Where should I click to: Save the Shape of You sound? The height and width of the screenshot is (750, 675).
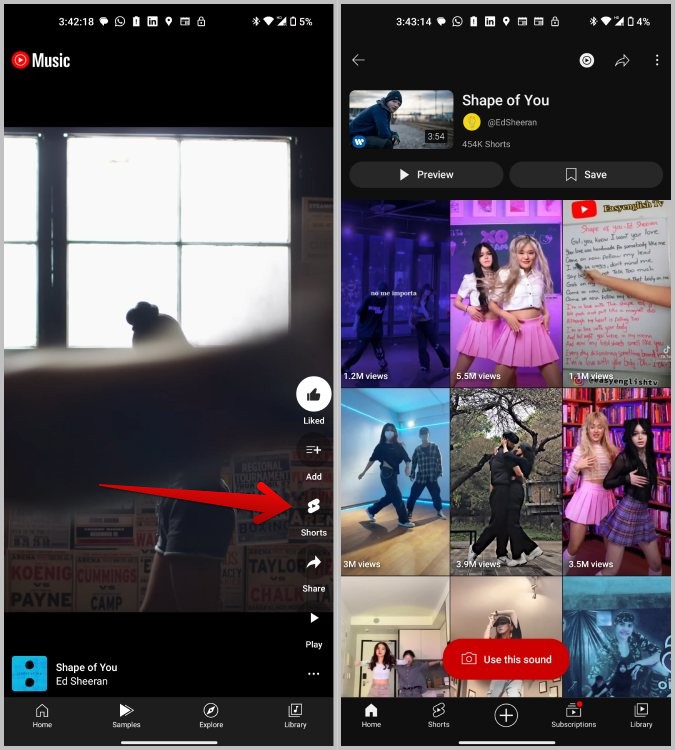[x=586, y=175]
